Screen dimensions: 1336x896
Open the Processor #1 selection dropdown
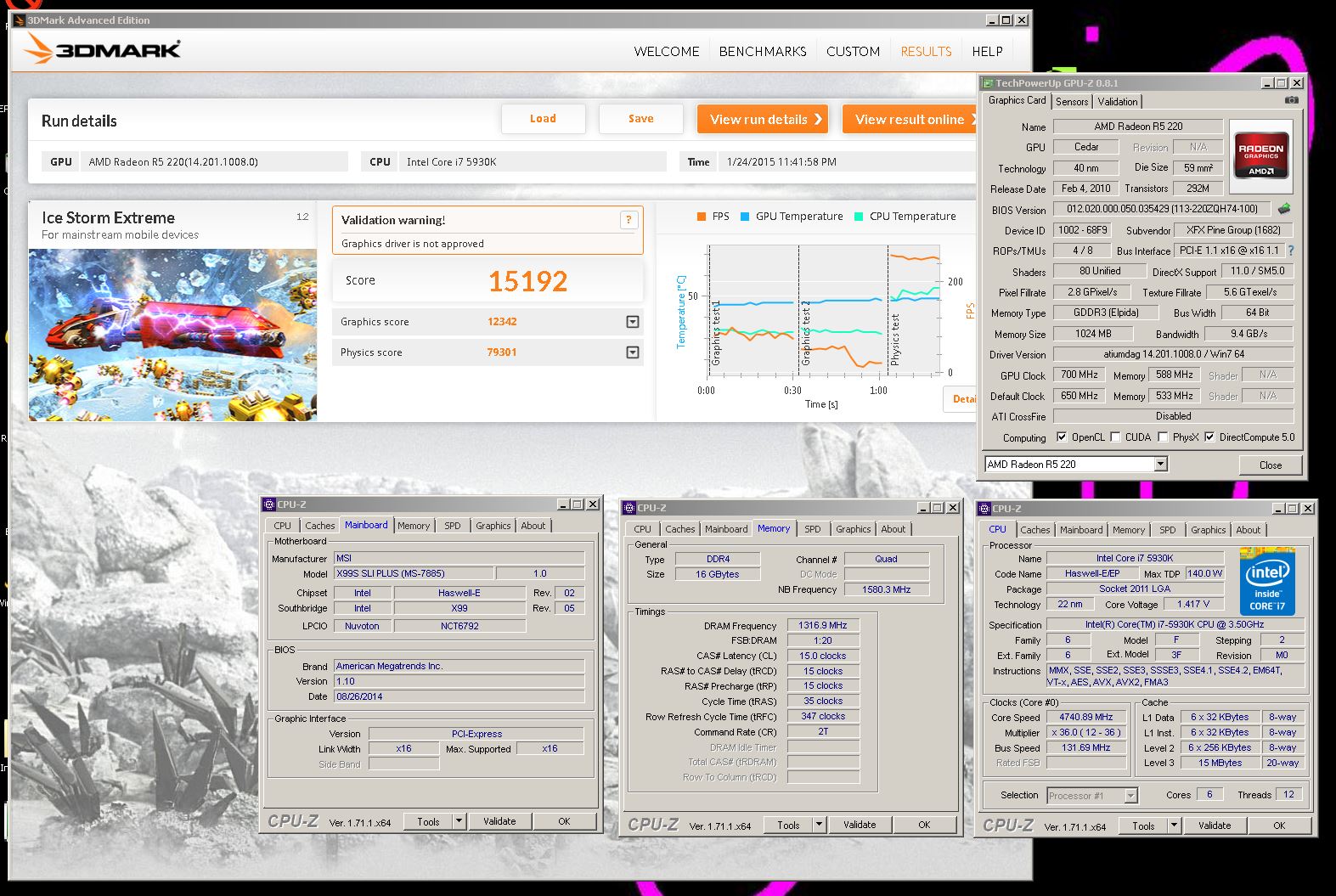pyautogui.click(x=1130, y=796)
